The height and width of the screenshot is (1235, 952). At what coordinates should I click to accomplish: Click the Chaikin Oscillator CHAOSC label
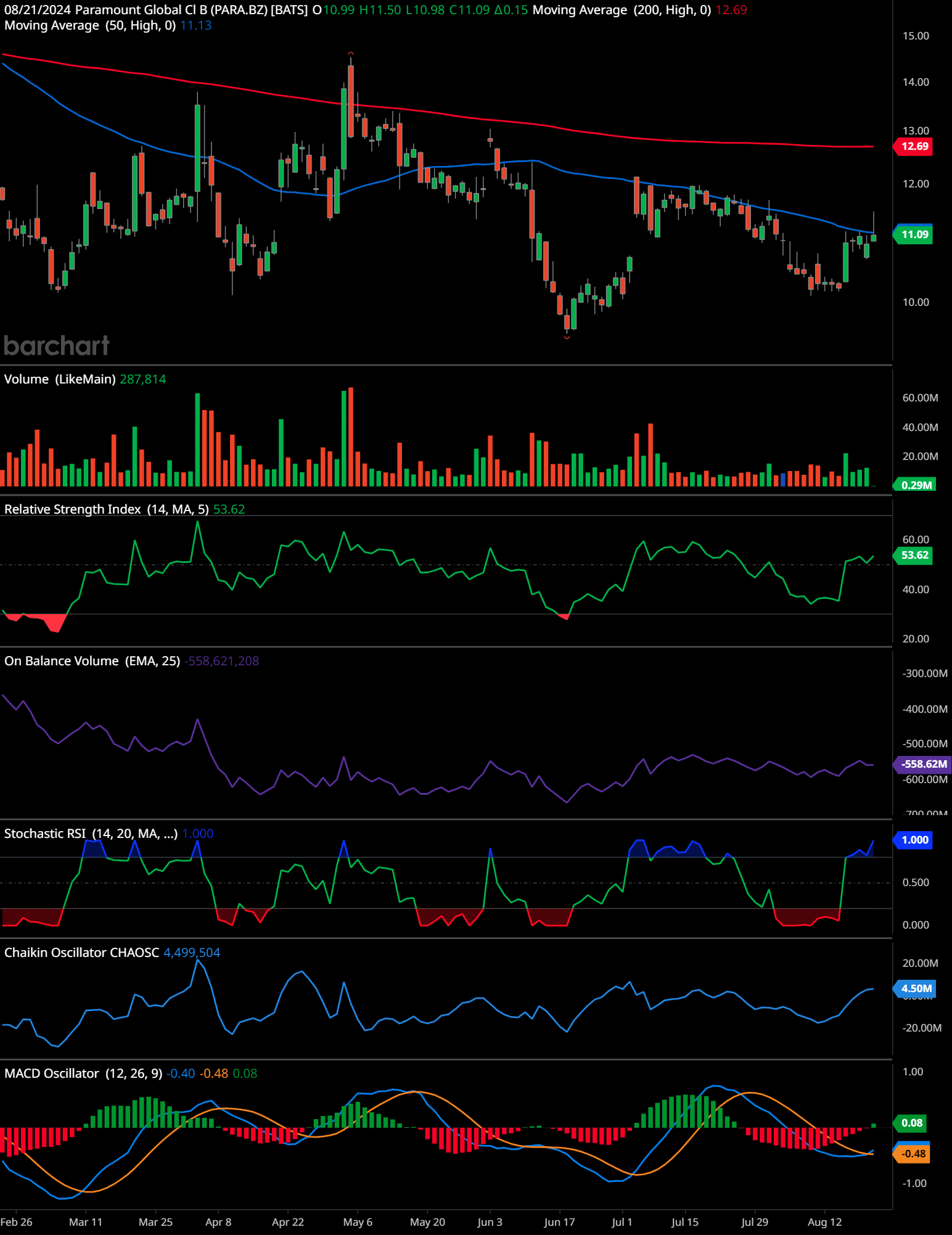pos(82,953)
